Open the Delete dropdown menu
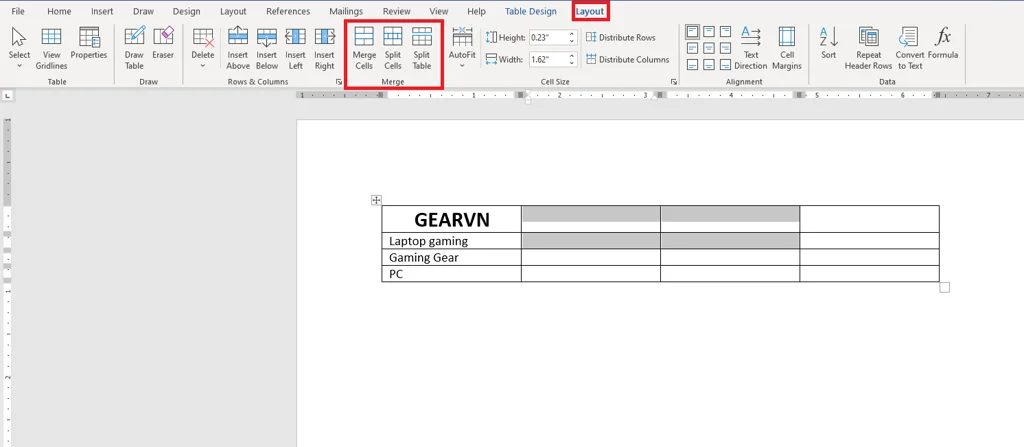The width and height of the screenshot is (1024, 447). point(202,48)
